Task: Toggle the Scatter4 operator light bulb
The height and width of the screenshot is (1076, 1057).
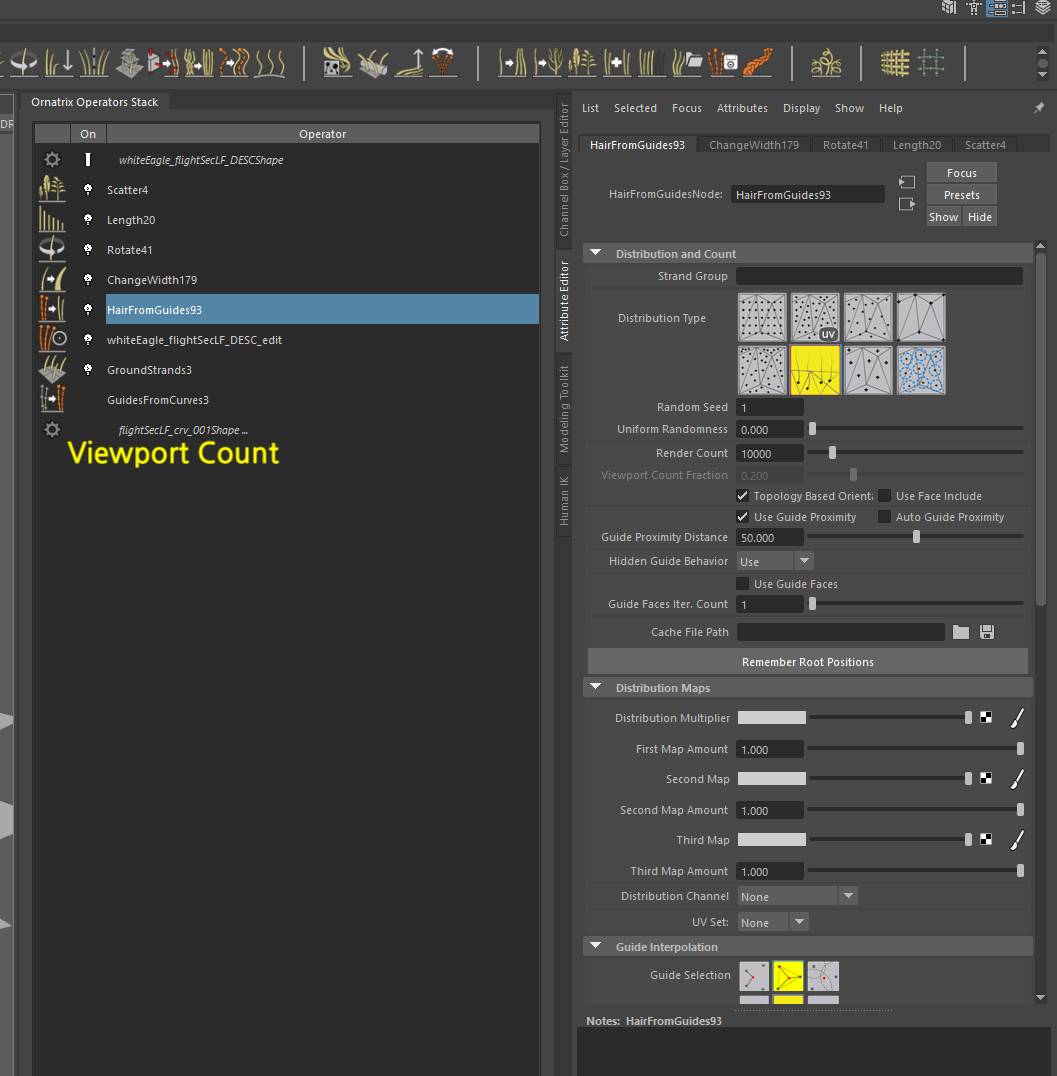Action: (x=88, y=190)
